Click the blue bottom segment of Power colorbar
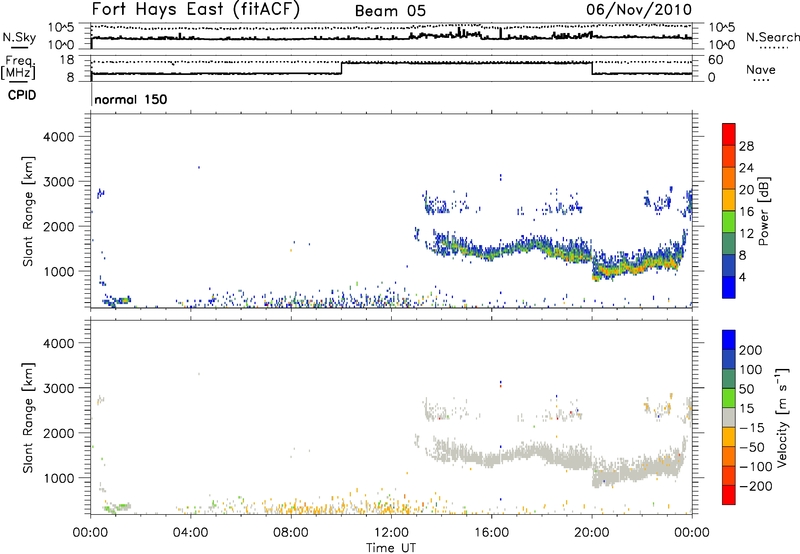800x554 pixels. (729, 287)
